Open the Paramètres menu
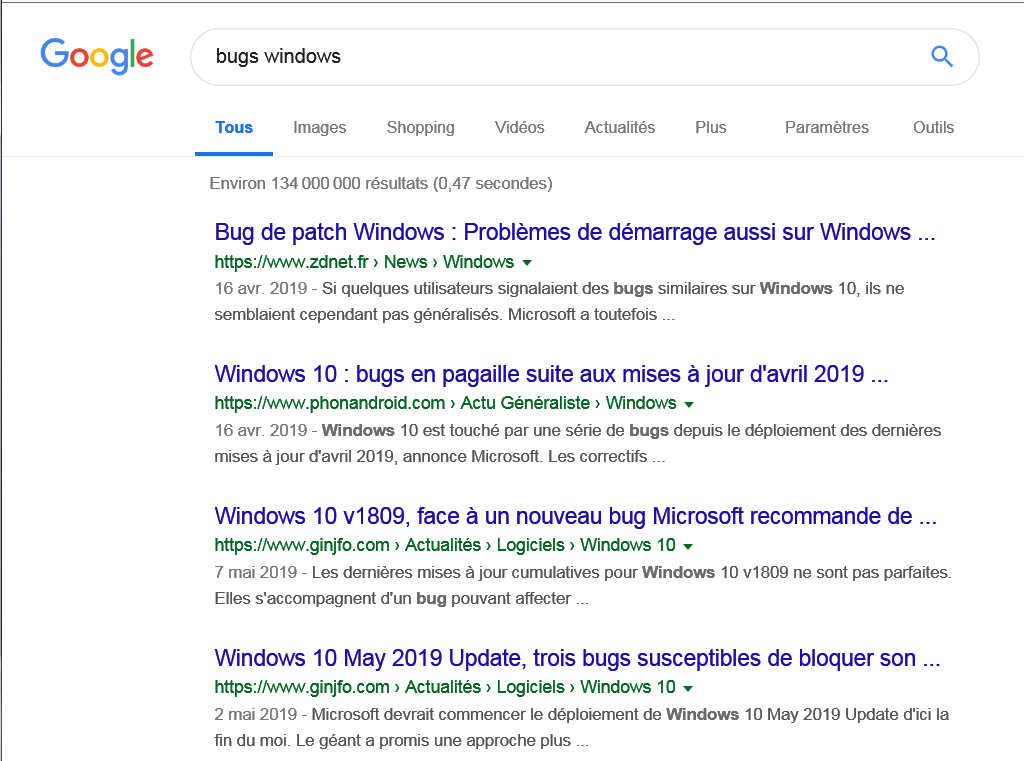This screenshot has width=1024, height=761. pos(827,127)
